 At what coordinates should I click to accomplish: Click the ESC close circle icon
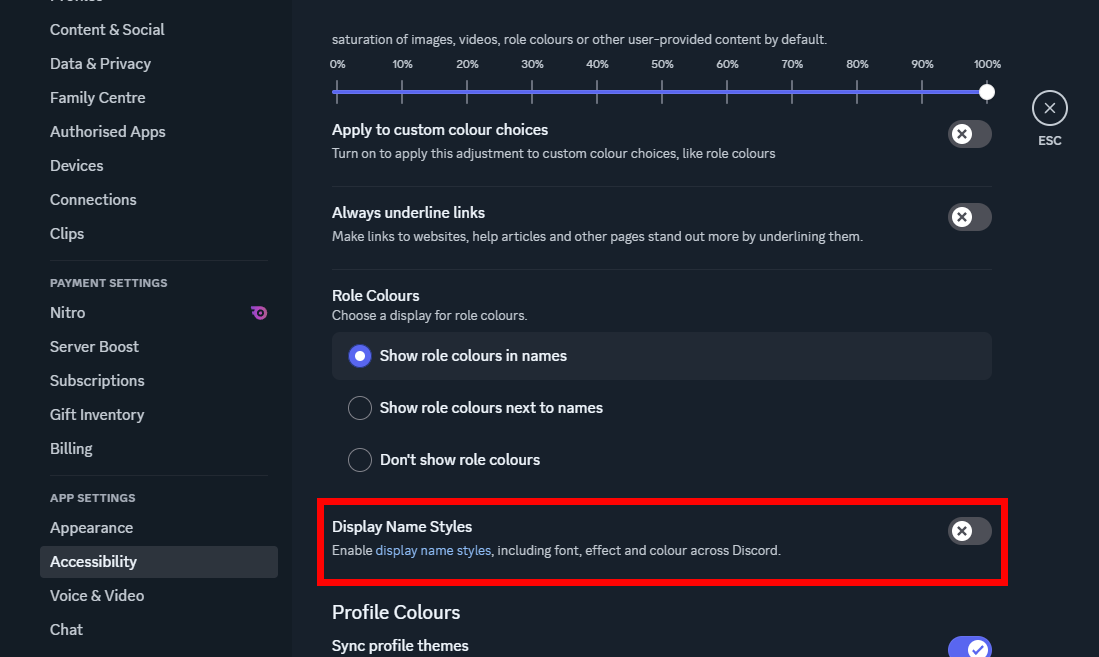(1049, 108)
